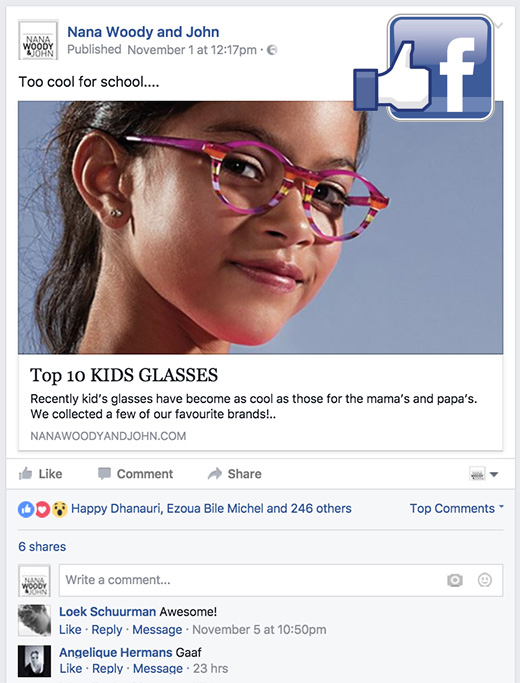
Task: Click the girl with glasses preview image
Action: [x=260, y=227]
